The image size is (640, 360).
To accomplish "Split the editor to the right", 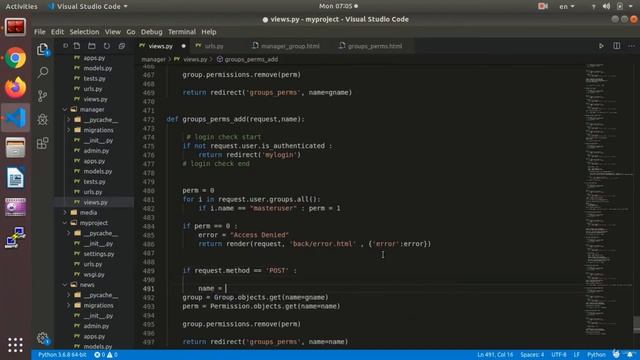I will coord(616,46).
